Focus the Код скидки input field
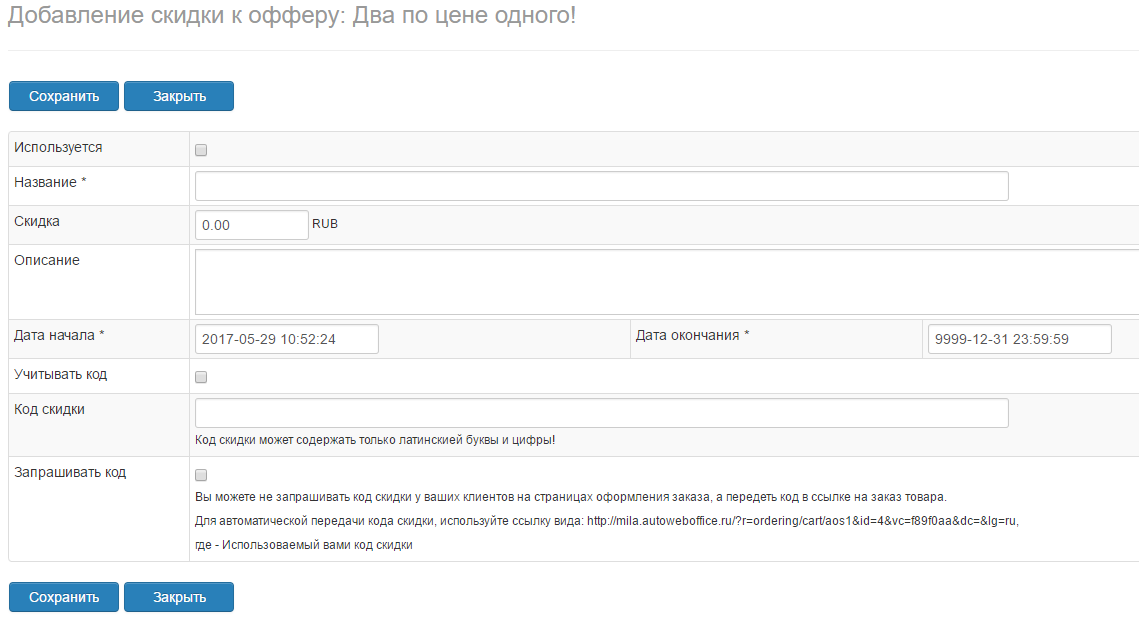 601,413
